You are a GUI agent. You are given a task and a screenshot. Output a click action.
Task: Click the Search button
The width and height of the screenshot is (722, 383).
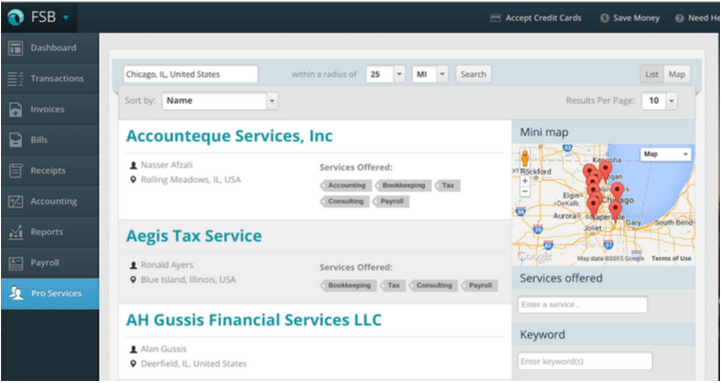click(x=473, y=74)
